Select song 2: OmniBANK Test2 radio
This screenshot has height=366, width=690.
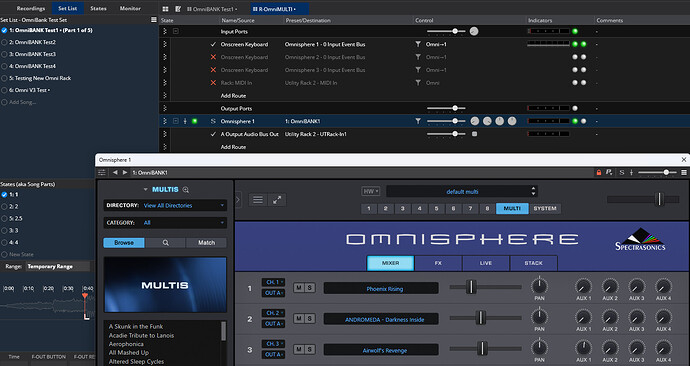point(4,42)
